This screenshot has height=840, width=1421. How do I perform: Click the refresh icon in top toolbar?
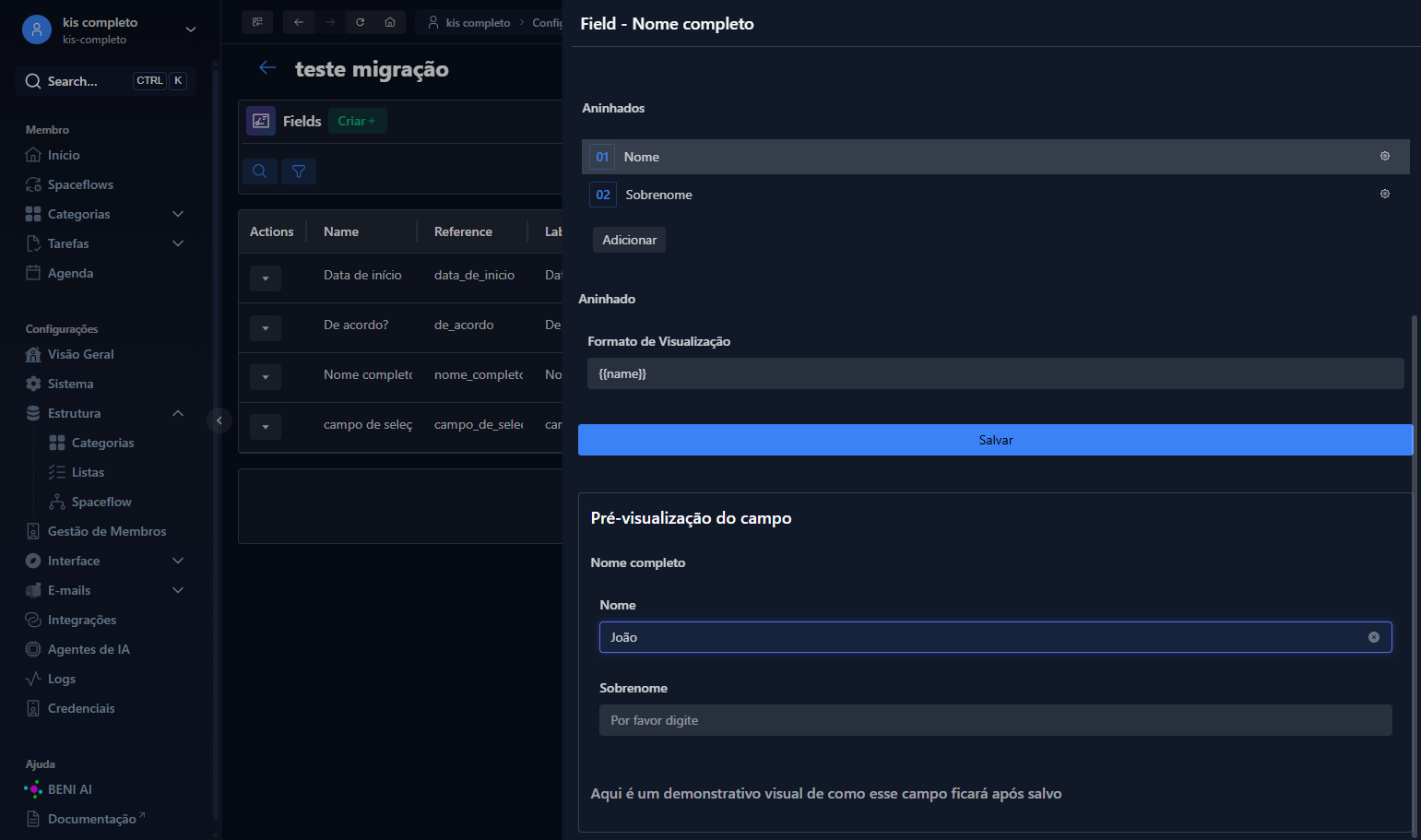[x=360, y=22]
